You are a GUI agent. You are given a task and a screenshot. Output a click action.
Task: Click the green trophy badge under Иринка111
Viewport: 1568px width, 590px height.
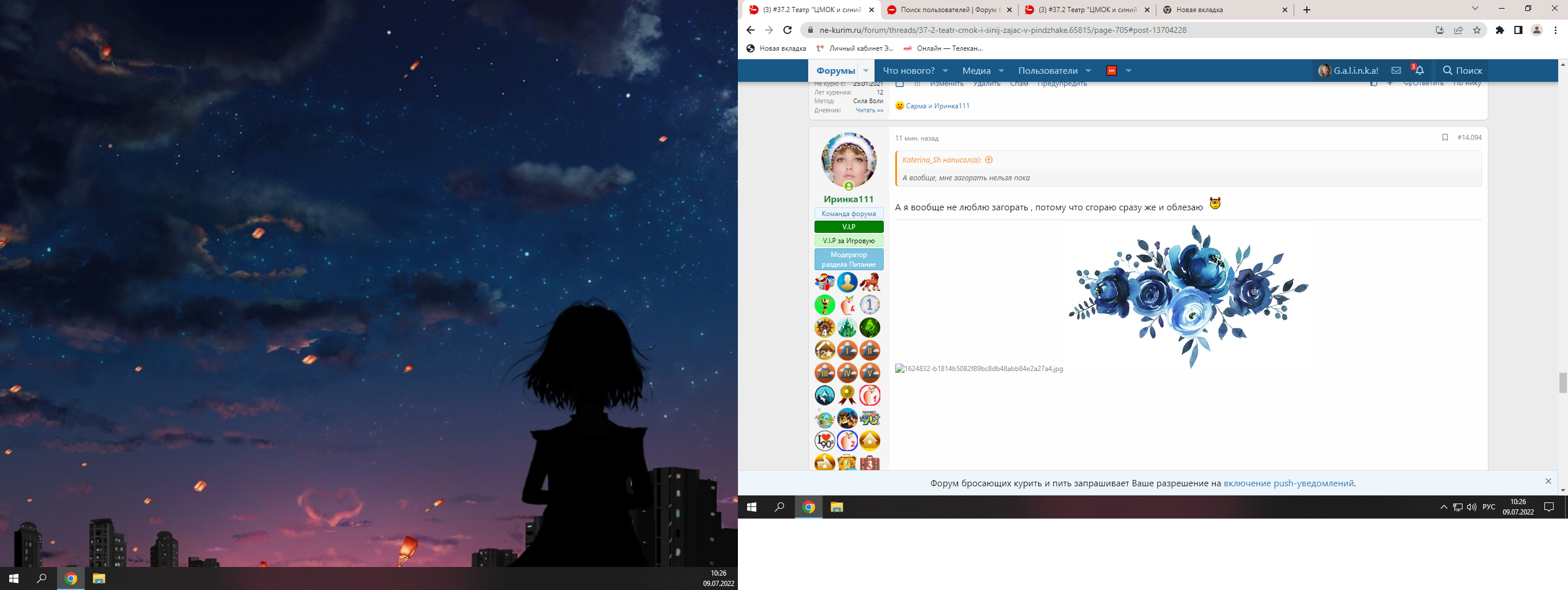point(825,305)
